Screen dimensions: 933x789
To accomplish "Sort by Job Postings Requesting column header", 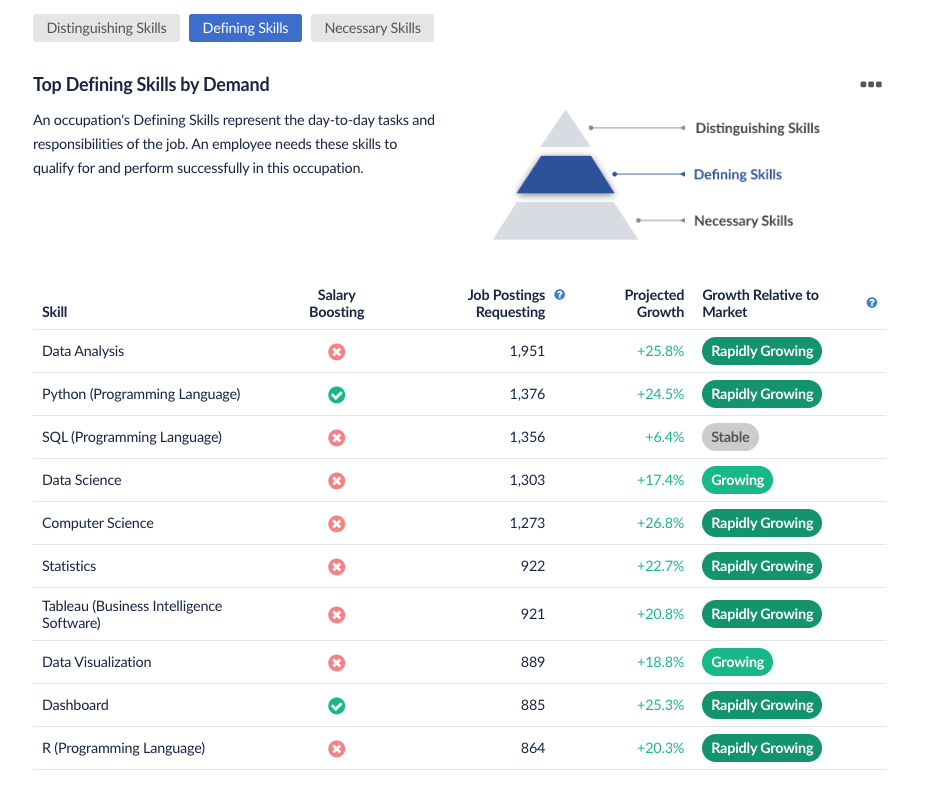I will point(506,303).
